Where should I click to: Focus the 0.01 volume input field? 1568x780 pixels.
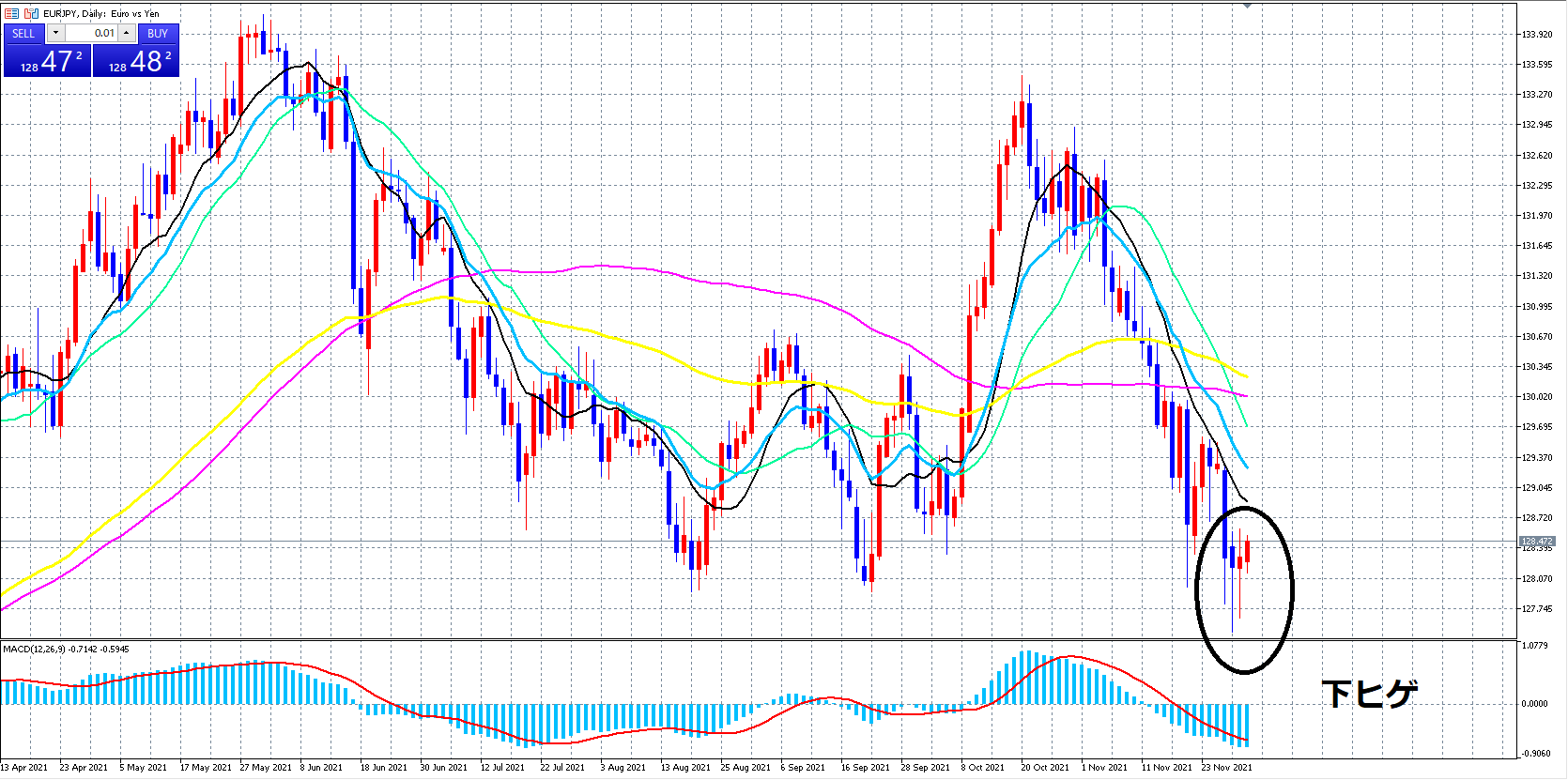pos(91,33)
